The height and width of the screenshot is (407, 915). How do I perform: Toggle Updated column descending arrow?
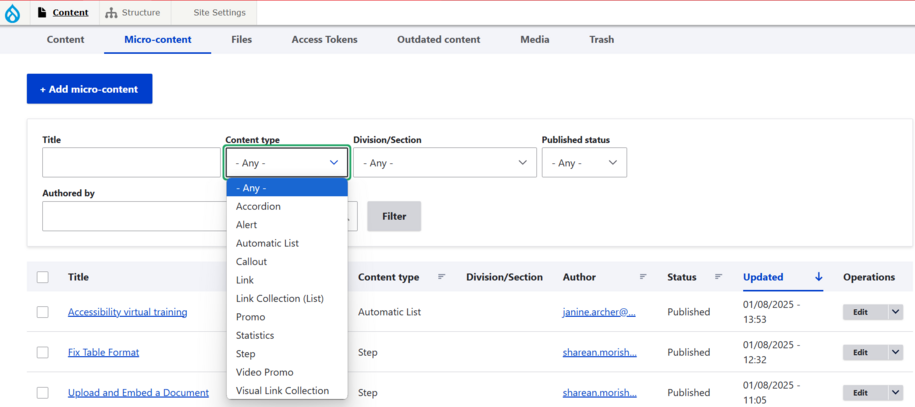click(818, 277)
